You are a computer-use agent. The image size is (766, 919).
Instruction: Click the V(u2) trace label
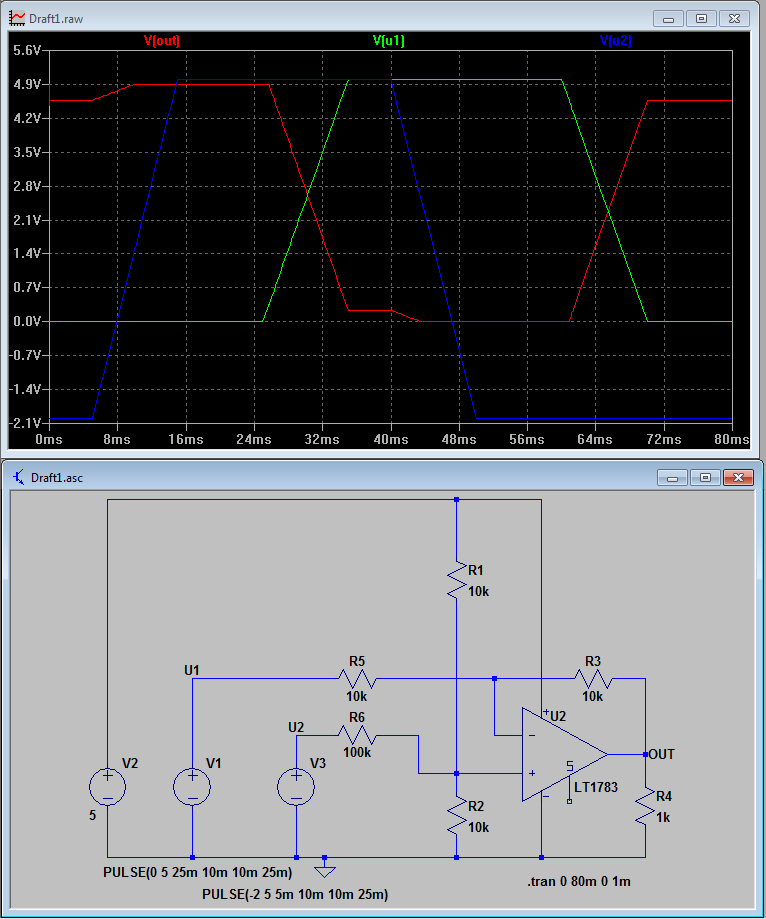615,40
